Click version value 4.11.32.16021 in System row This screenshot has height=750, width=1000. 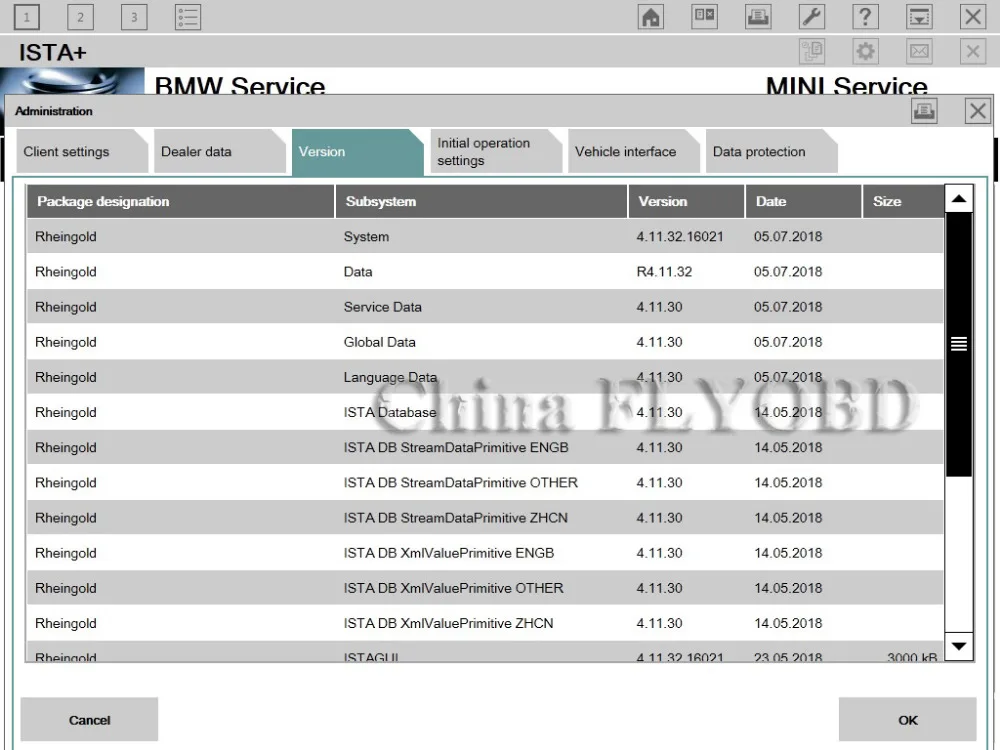pyautogui.click(x=680, y=237)
